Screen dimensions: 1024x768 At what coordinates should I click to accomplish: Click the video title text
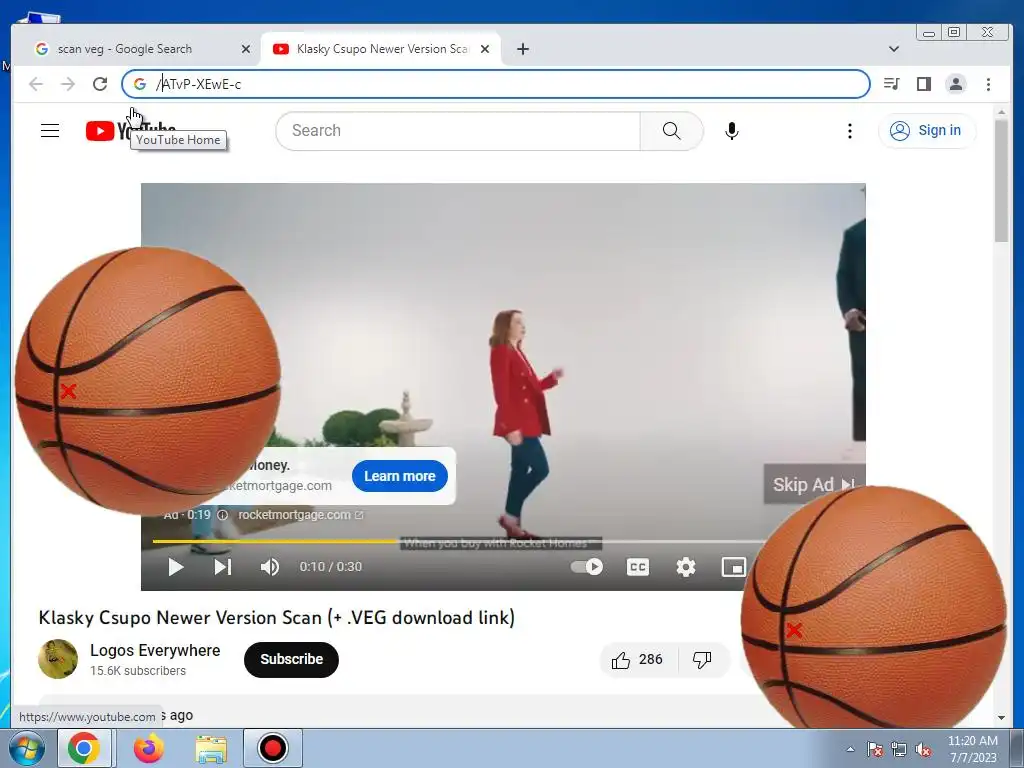pos(277,617)
